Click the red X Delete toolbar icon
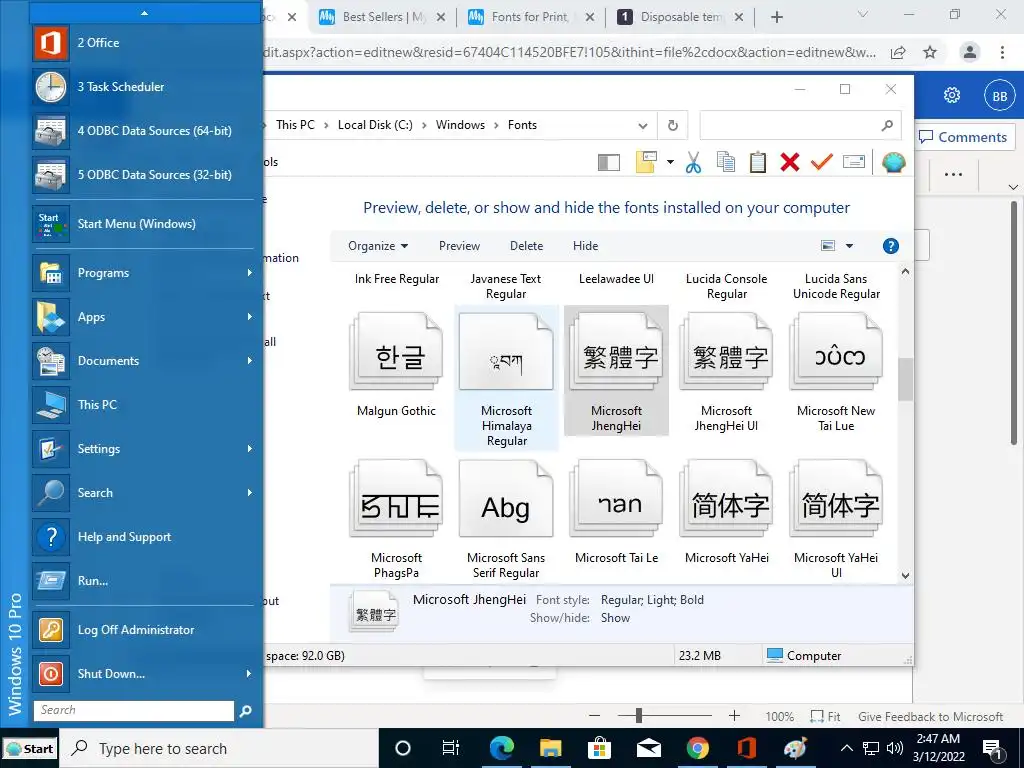Image resolution: width=1024 pixels, height=768 pixels. [x=790, y=162]
